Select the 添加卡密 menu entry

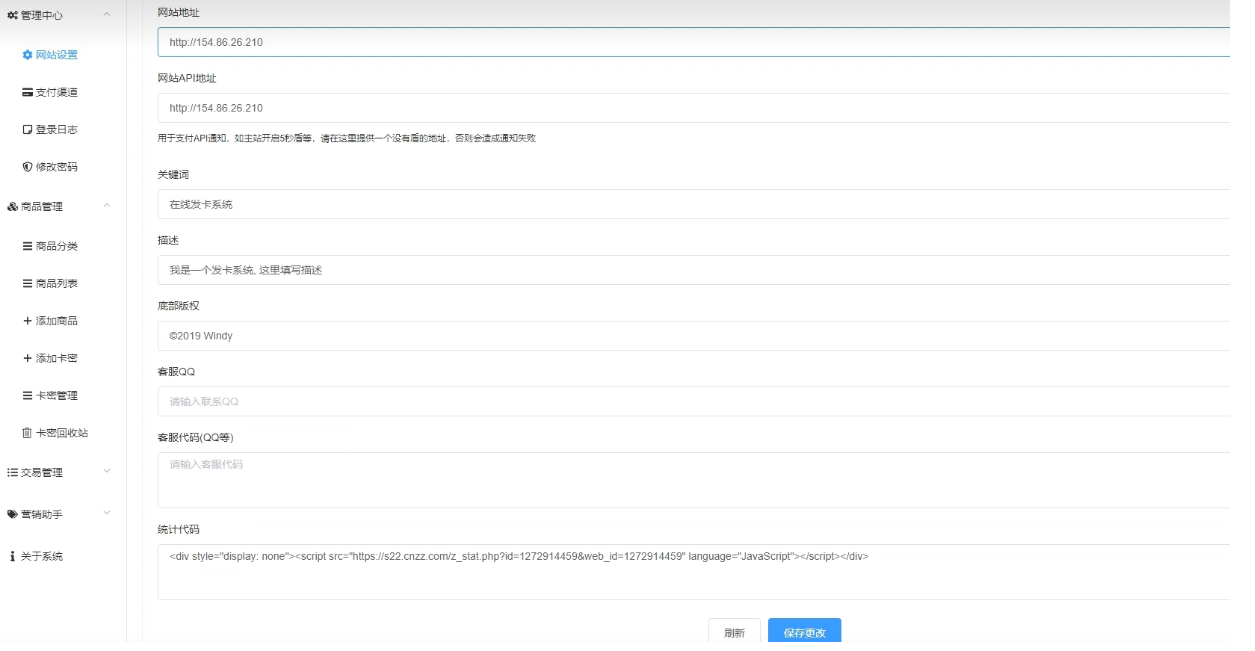(x=56, y=358)
